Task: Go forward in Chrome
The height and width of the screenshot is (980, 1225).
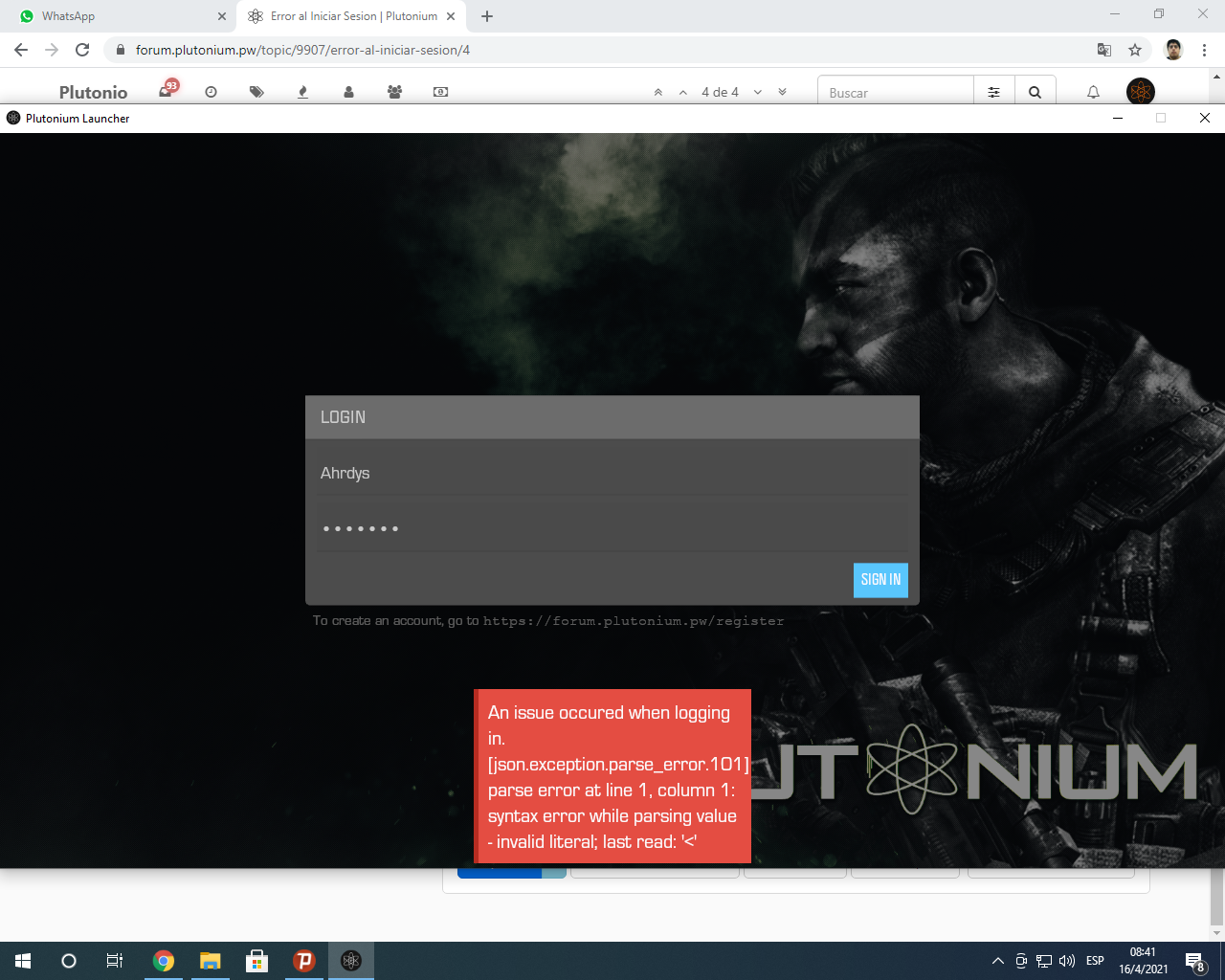Action: (52, 50)
